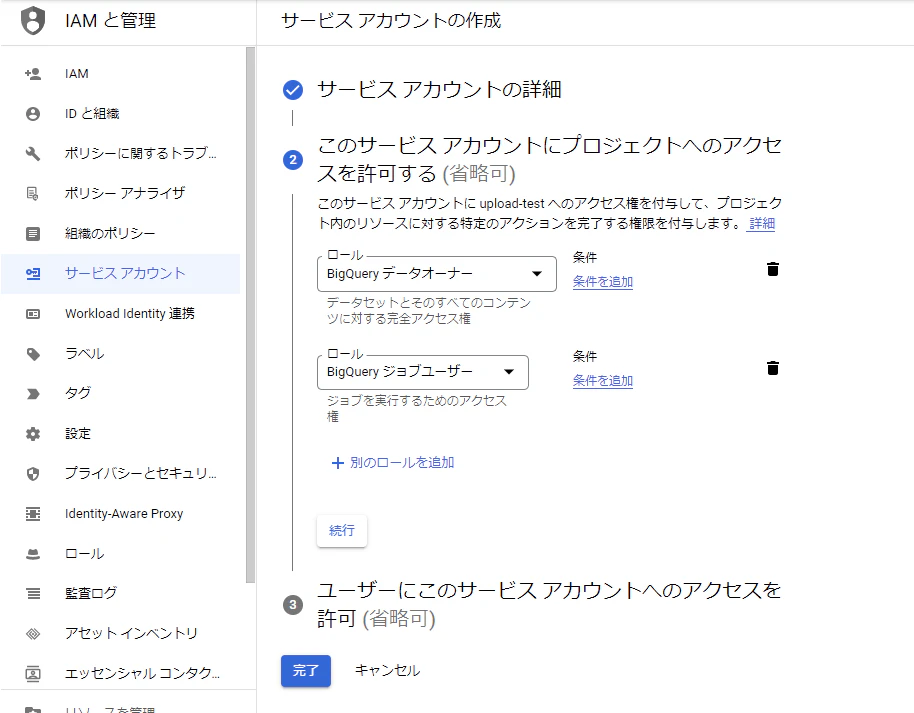
Task: Expand サービス アカウントの詳細 step
Action: click(x=440, y=90)
